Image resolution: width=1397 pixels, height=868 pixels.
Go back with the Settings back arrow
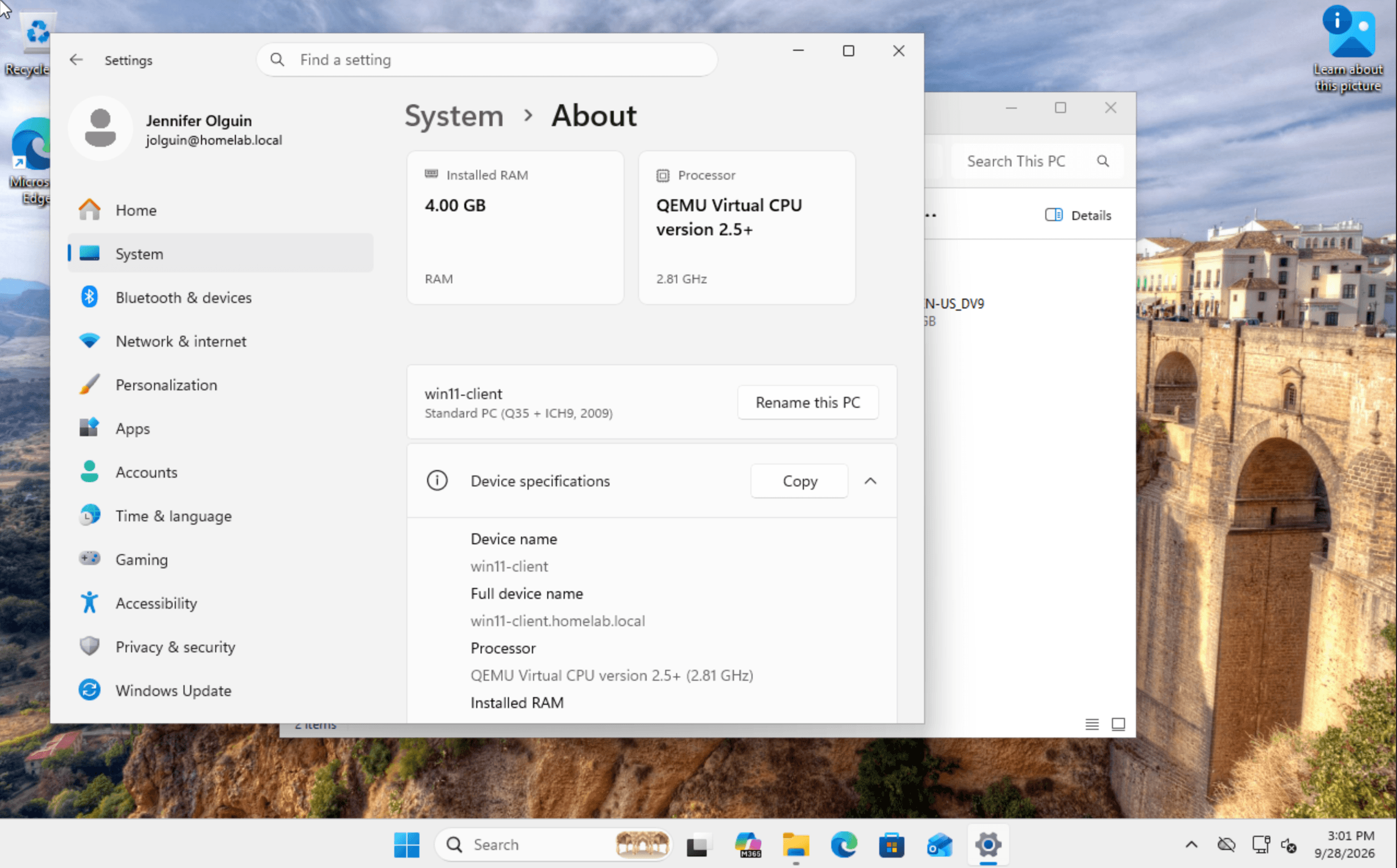tap(76, 60)
